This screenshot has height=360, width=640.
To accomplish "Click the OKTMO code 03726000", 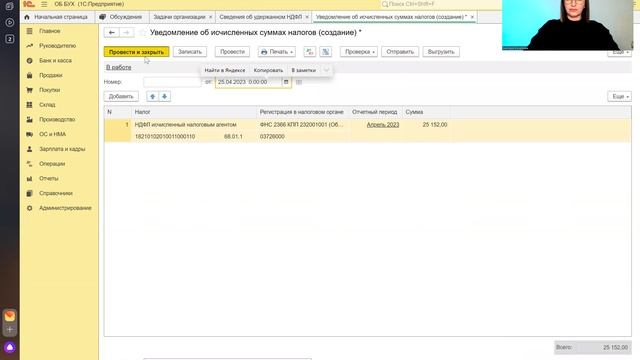I will 272,137.
